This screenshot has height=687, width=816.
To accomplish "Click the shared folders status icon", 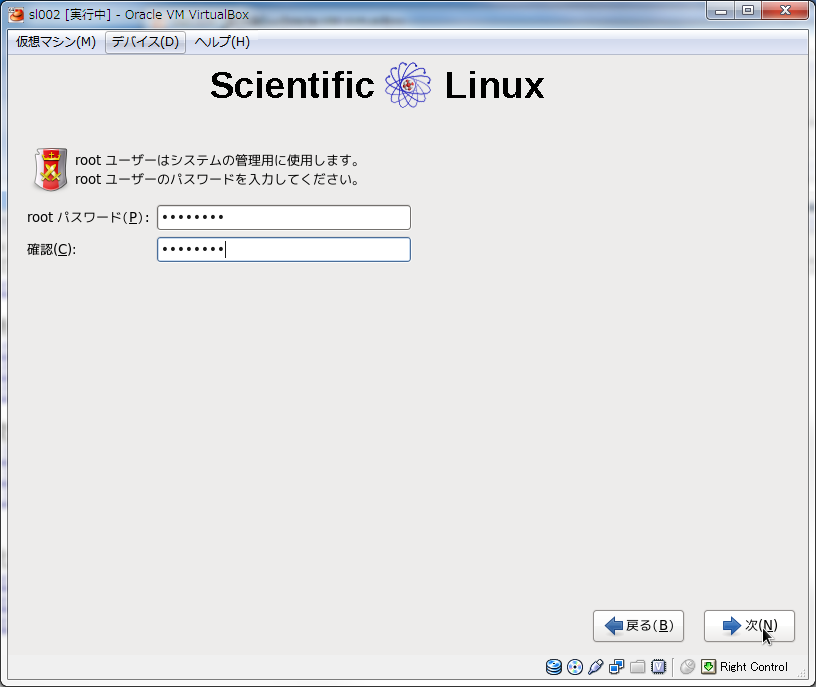I will click(x=638, y=667).
